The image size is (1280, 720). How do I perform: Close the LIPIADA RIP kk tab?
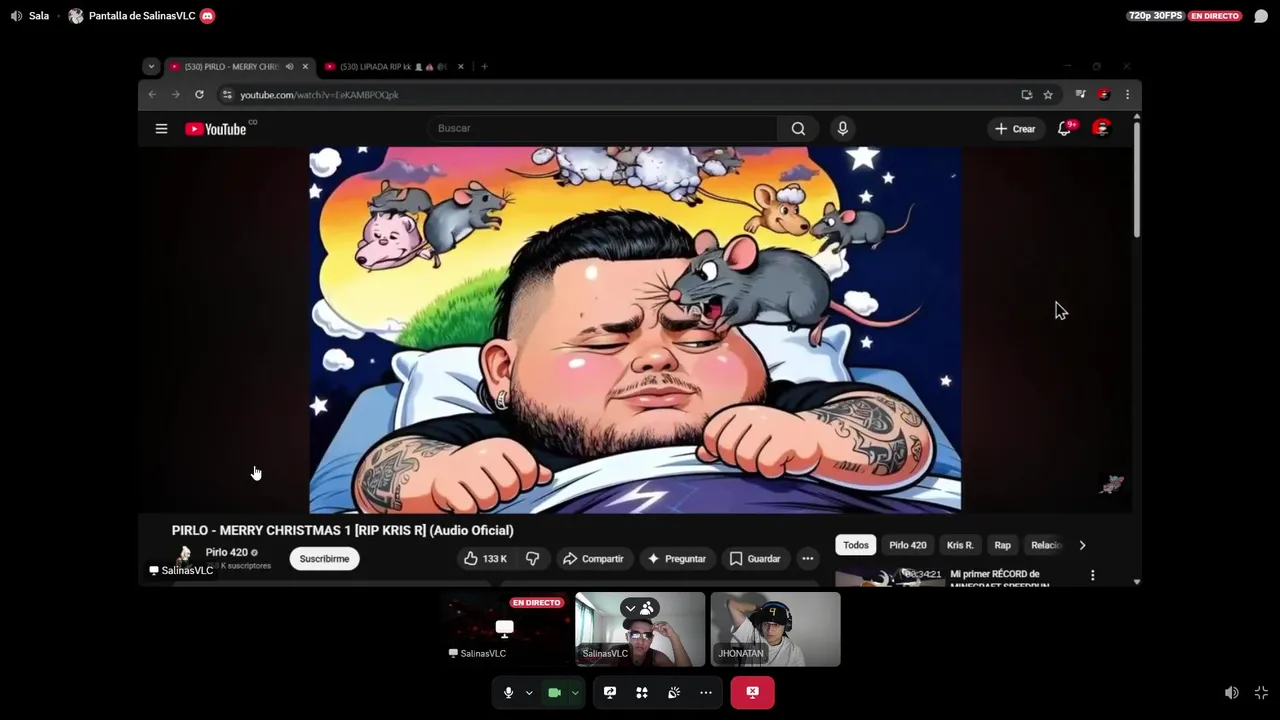click(460, 67)
